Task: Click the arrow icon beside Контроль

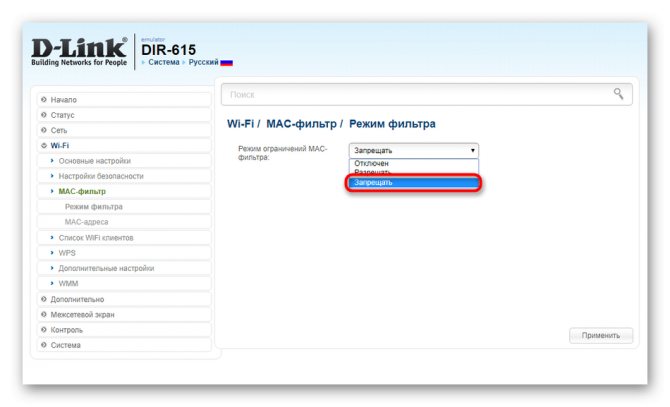Action: [44, 330]
